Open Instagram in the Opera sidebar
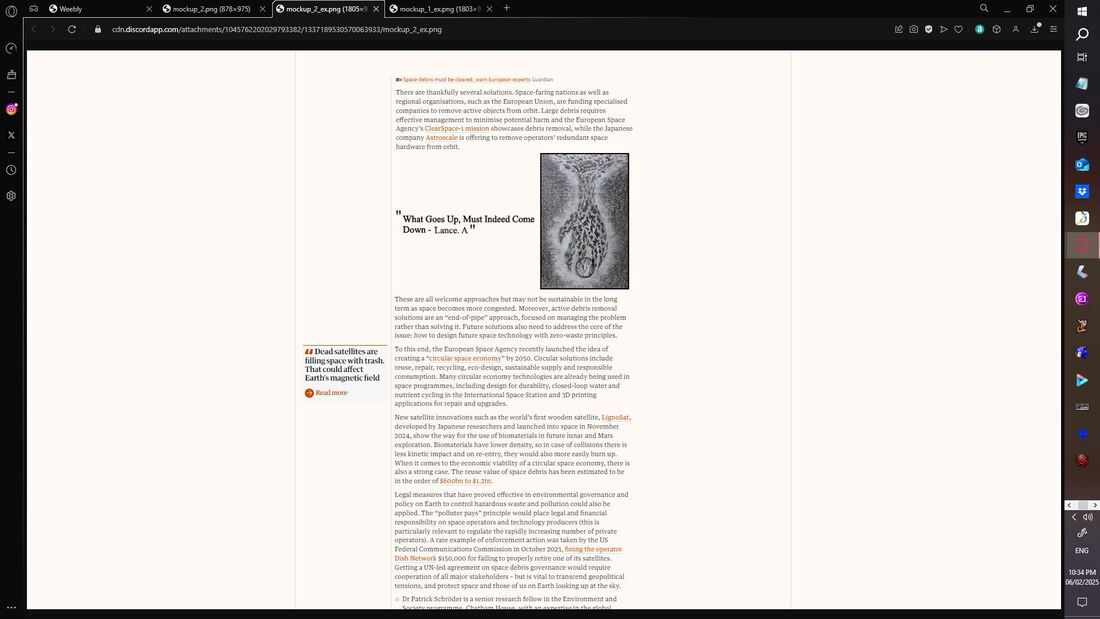Screen dimensions: 1100x619 [x=11, y=109]
